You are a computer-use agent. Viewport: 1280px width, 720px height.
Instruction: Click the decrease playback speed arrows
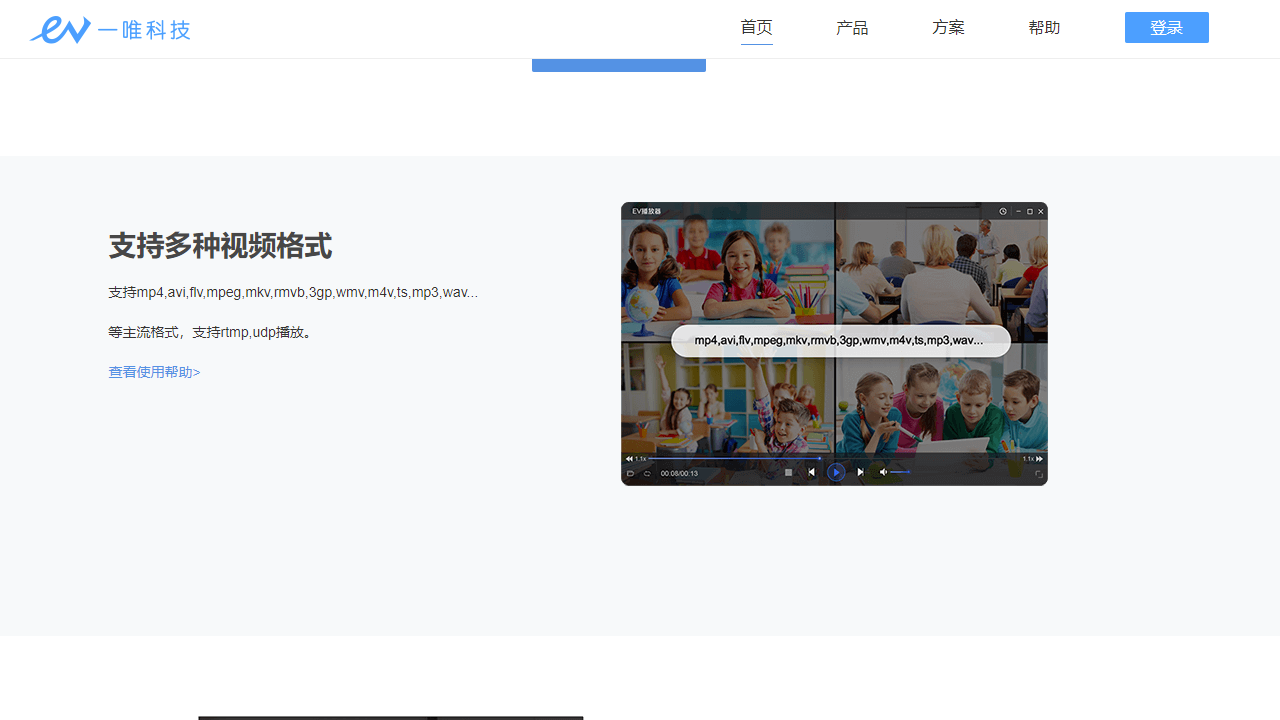pos(630,458)
